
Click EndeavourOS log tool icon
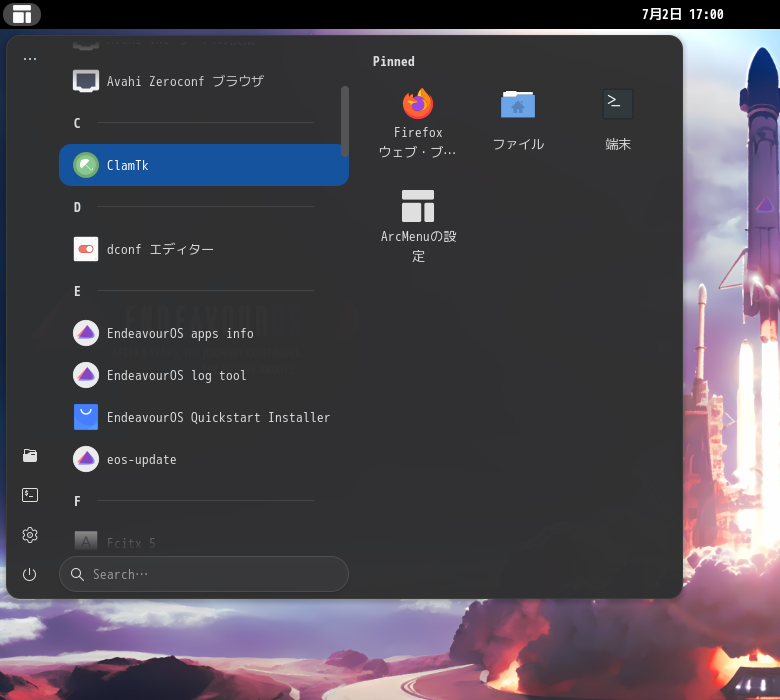coord(86,375)
